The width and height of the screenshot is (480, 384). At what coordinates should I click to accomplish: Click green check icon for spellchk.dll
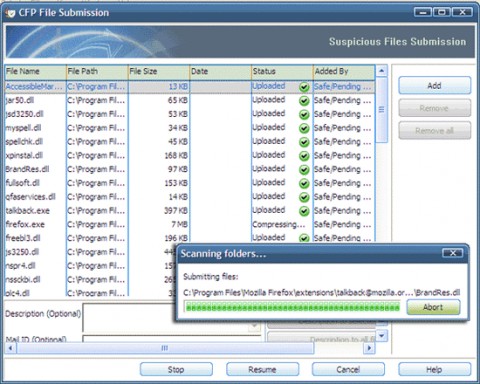(304, 142)
